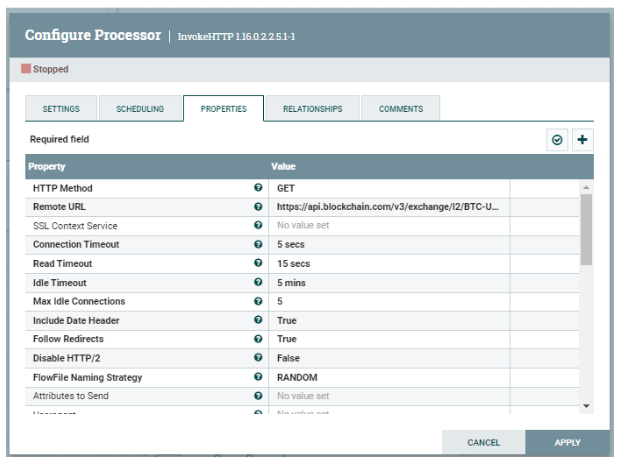This screenshot has width=620, height=466.
Task: Select the Properties tab
Action: click(223, 108)
